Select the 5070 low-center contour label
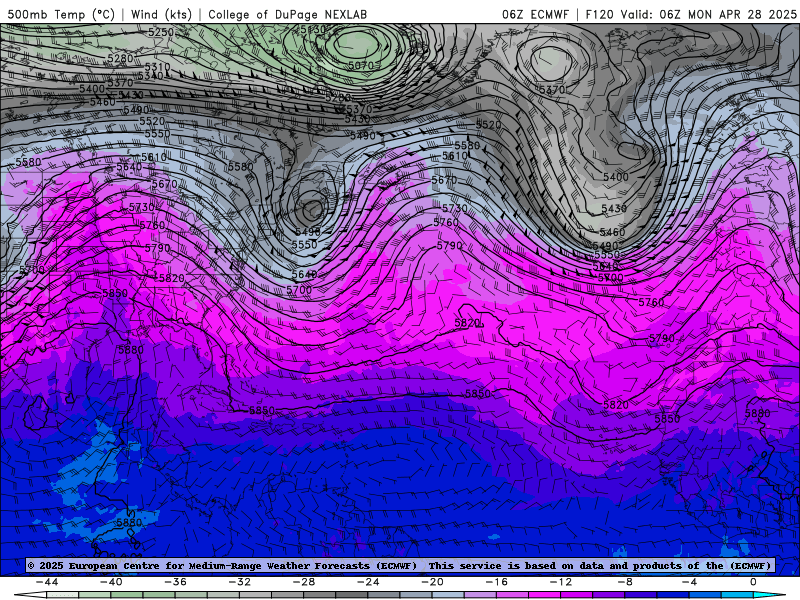This screenshot has width=800, height=600. click(361, 65)
